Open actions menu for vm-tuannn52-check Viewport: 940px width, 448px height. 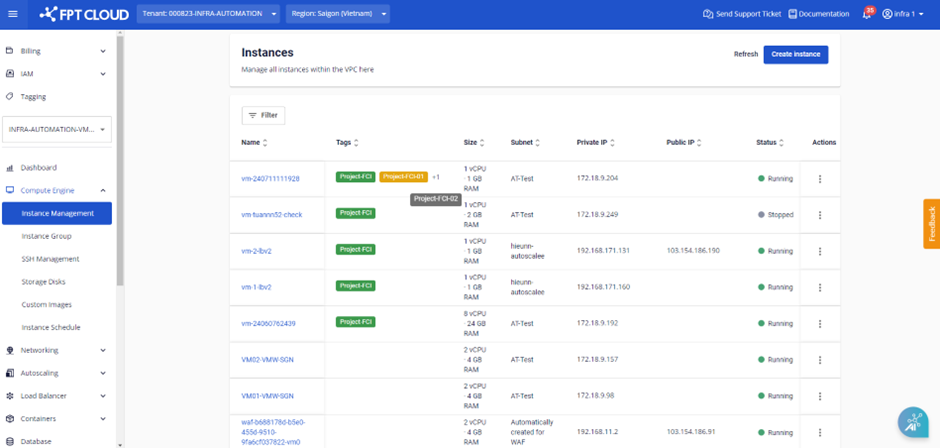820,215
